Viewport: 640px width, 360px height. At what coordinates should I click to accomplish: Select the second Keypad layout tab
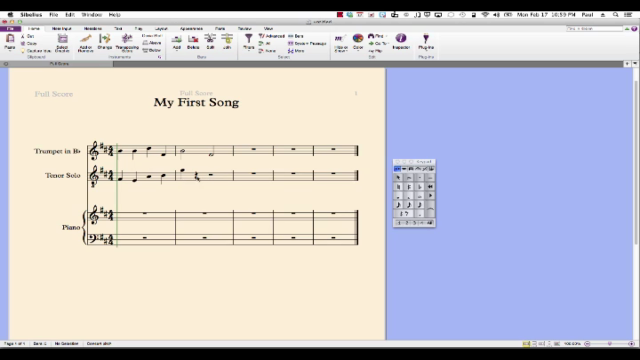[404, 169]
